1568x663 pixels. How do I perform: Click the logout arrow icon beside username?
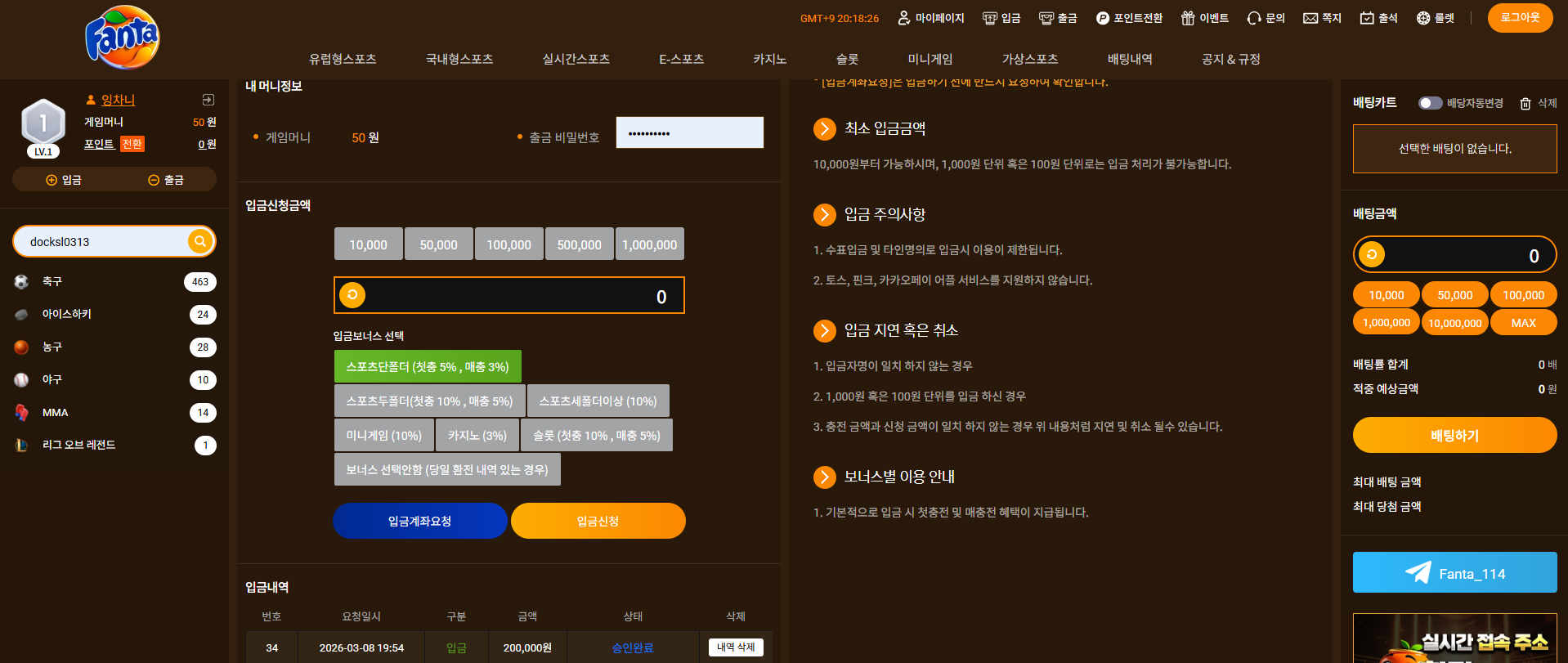tap(208, 100)
